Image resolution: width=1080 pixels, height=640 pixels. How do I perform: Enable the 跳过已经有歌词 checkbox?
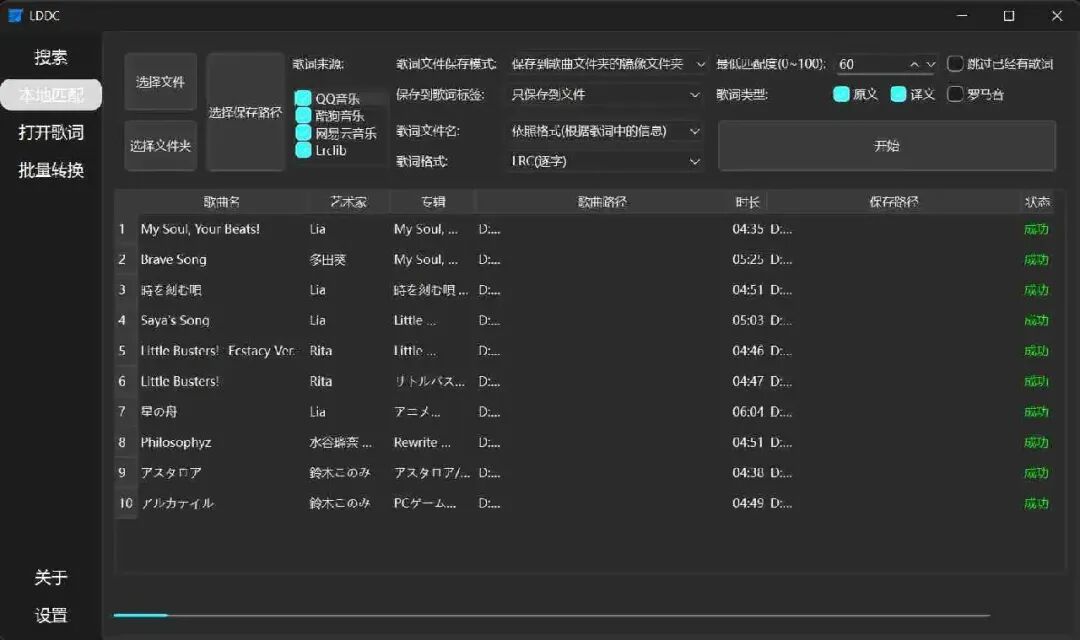tap(955, 64)
